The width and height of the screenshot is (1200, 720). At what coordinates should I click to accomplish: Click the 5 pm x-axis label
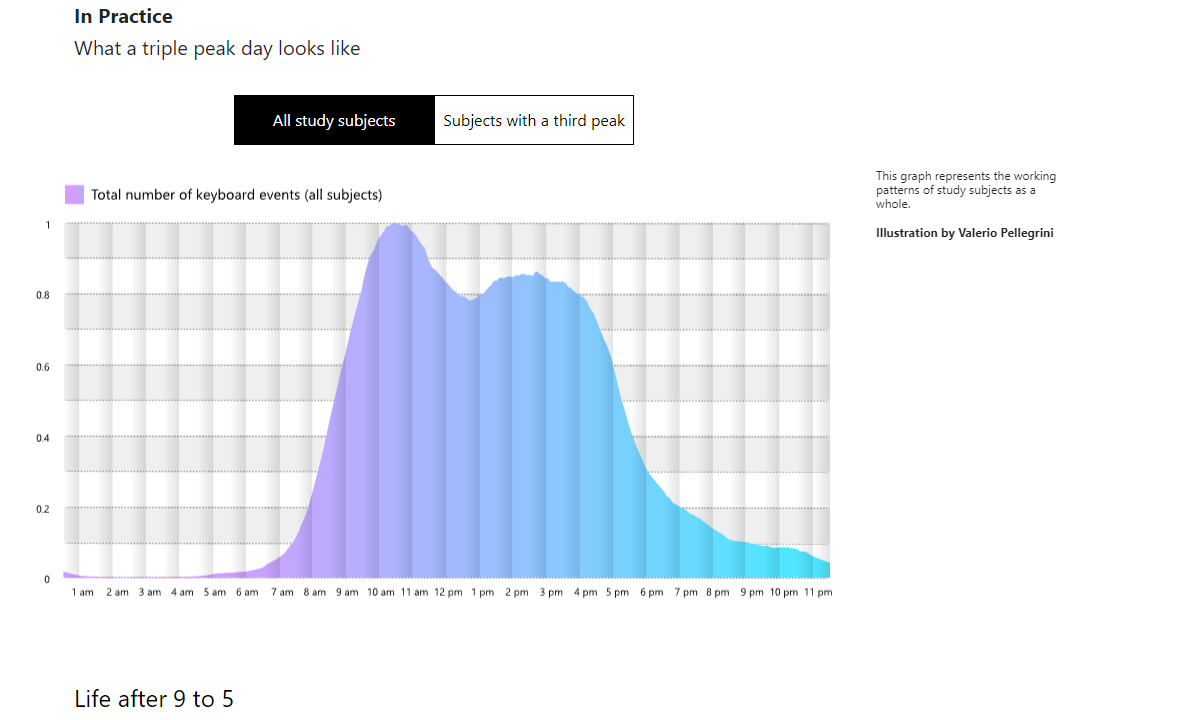[617, 592]
